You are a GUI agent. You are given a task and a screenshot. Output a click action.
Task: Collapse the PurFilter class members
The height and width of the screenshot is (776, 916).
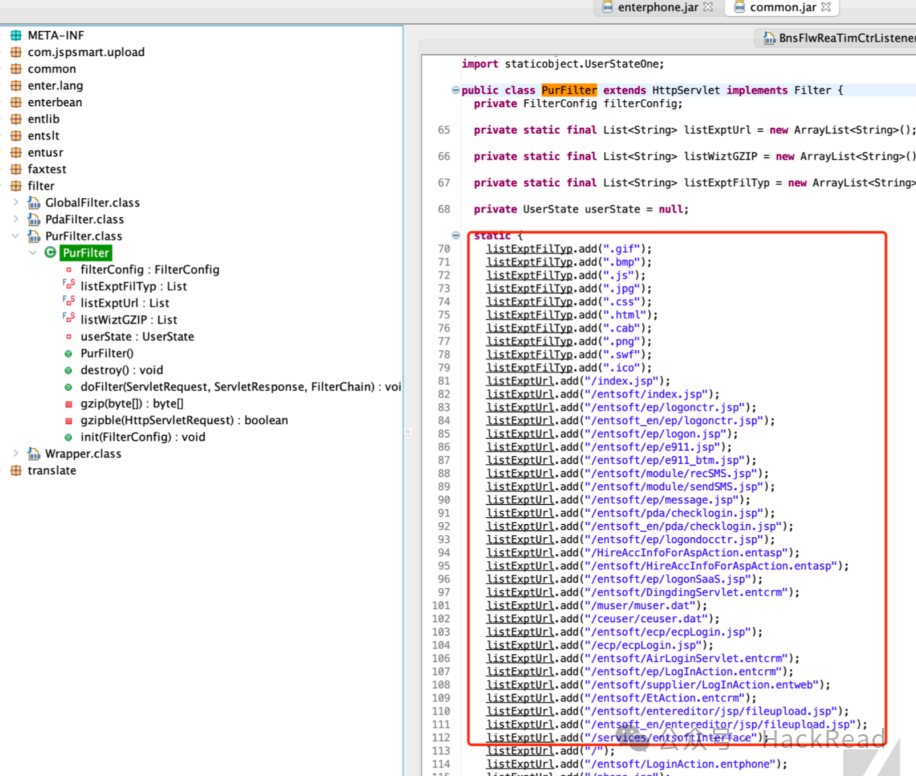[33, 253]
